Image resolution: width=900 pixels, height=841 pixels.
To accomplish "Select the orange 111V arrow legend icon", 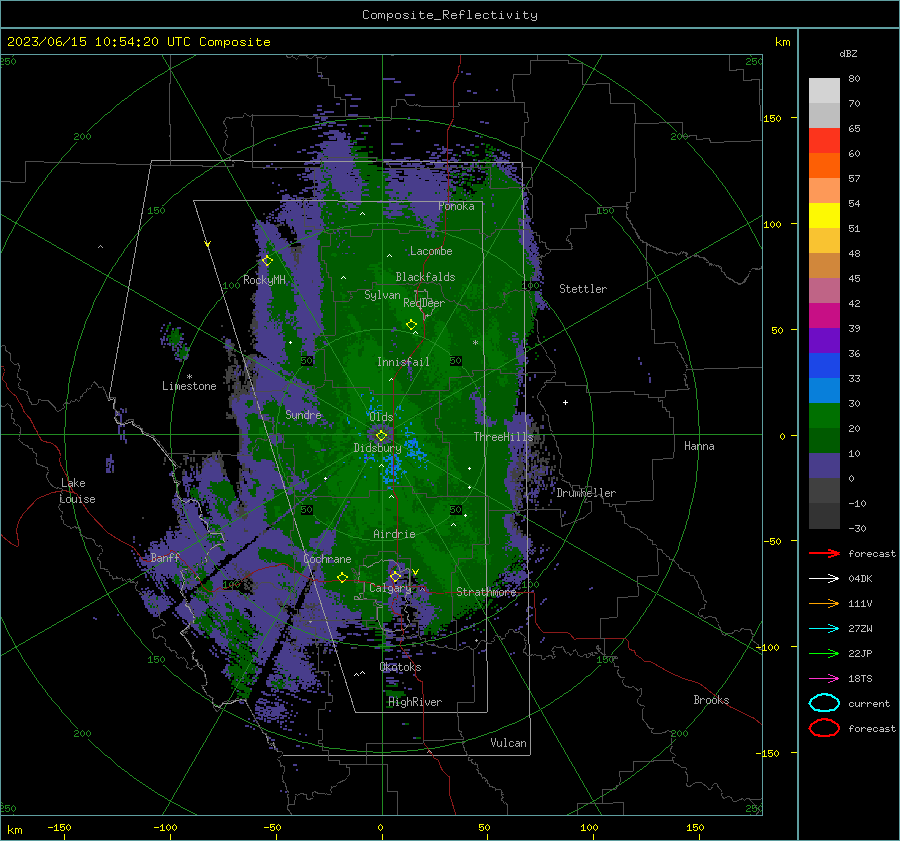I will (x=824, y=603).
